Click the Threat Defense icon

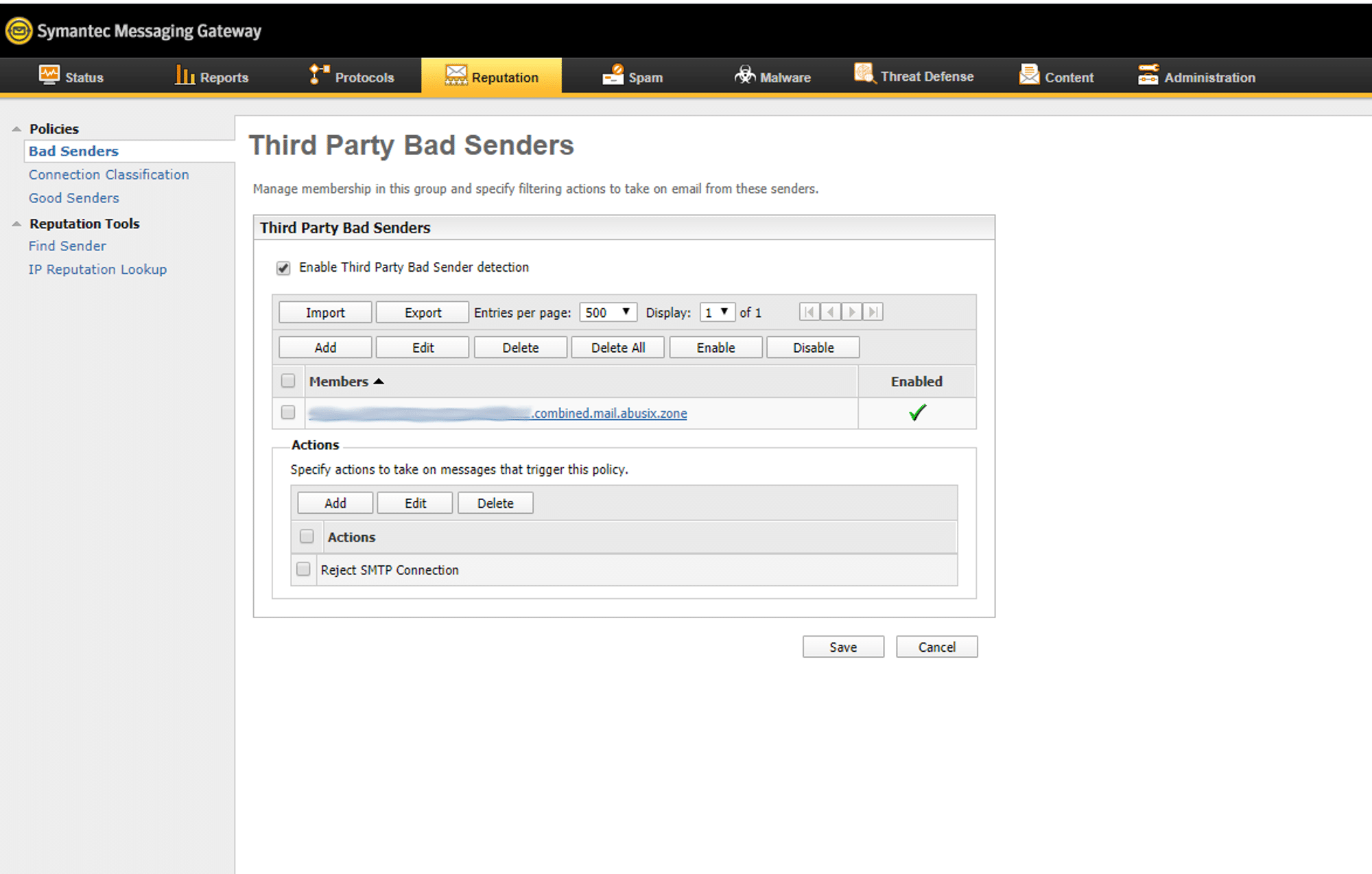tap(865, 73)
